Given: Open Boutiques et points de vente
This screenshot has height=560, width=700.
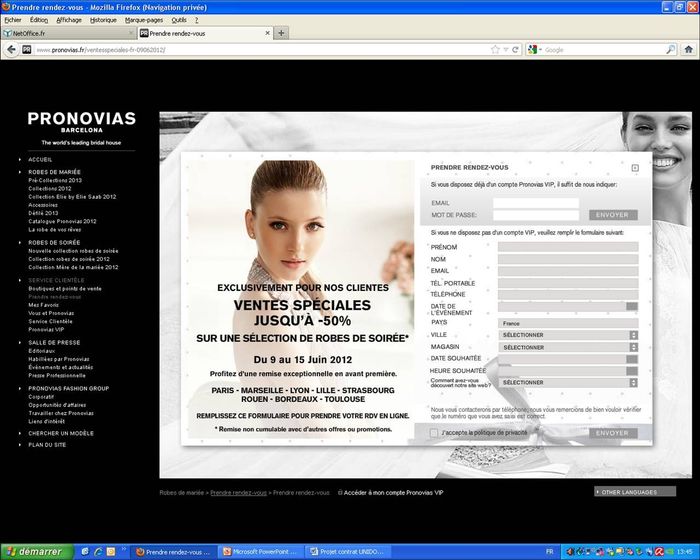Looking at the screenshot, I should click(x=65, y=288).
